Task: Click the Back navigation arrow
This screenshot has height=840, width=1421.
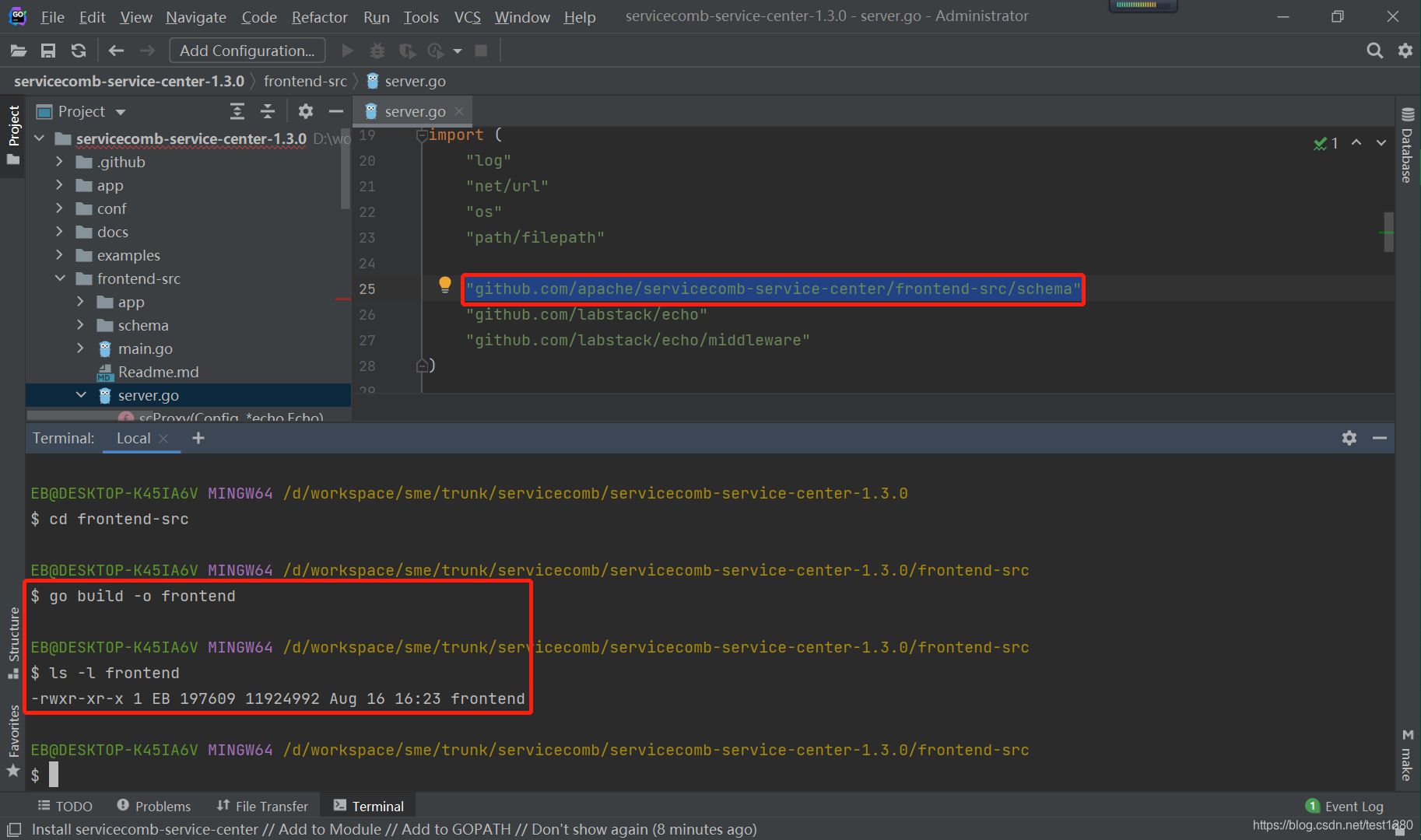Action: [x=116, y=51]
